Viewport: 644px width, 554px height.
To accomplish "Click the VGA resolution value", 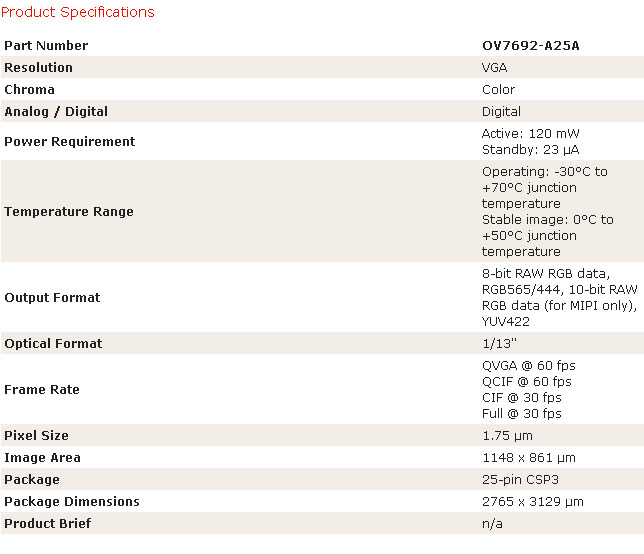I will click(494, 67).
